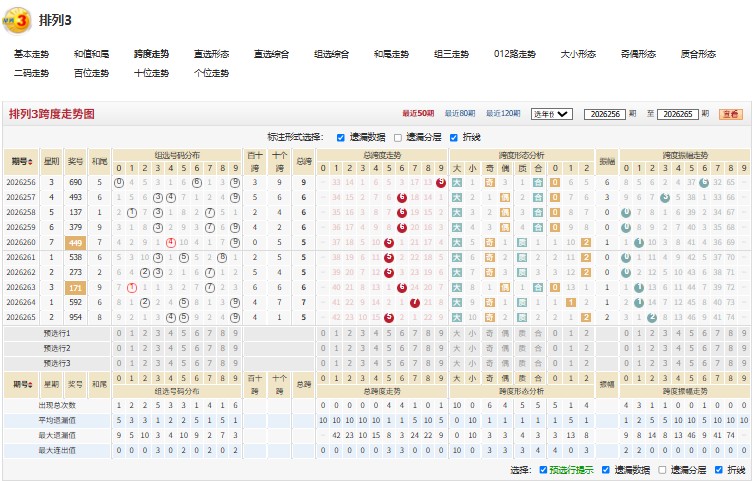Click the red-circled 1 in row 2026263
This screenshot has height=481, width=754.
132,288
